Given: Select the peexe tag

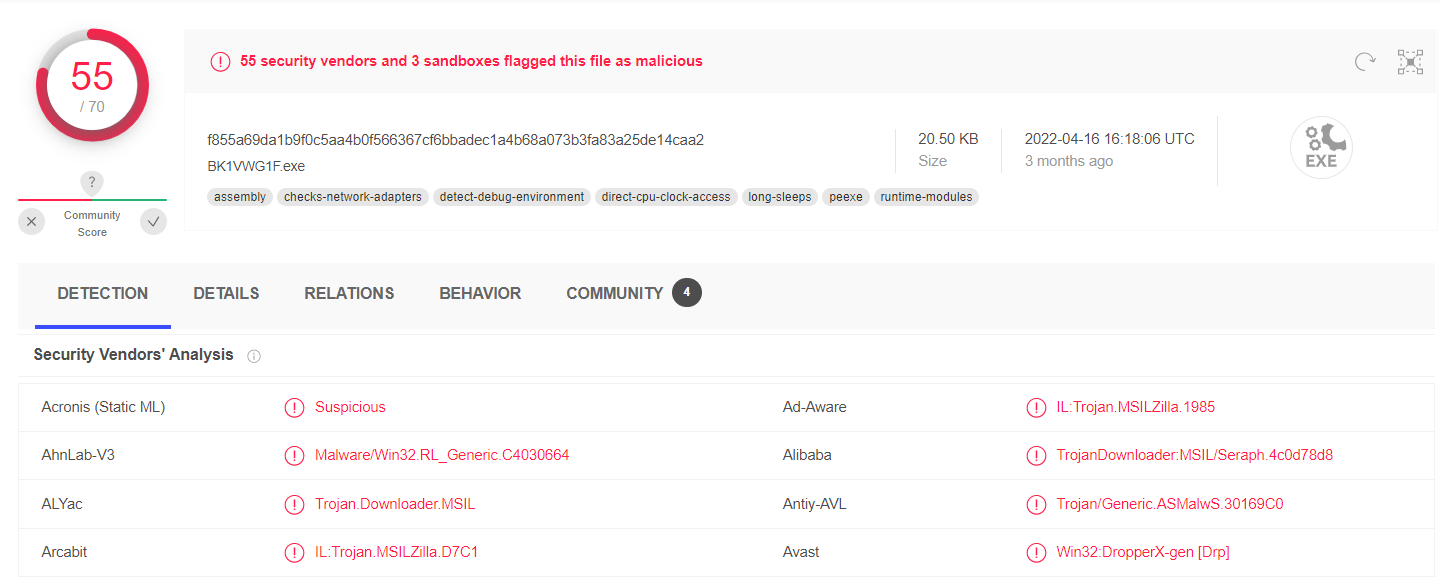Looking at the screenshot, I should coord(845,197).
